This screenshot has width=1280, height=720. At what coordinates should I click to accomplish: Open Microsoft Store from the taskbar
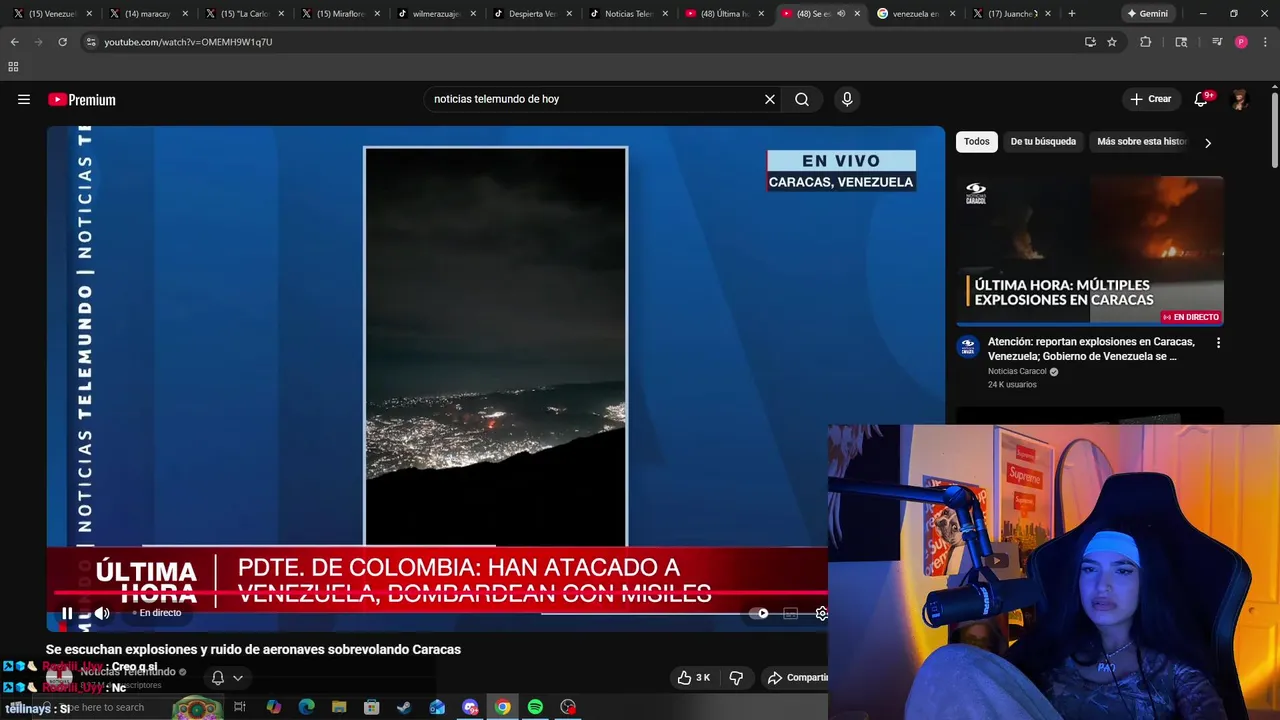372,707
